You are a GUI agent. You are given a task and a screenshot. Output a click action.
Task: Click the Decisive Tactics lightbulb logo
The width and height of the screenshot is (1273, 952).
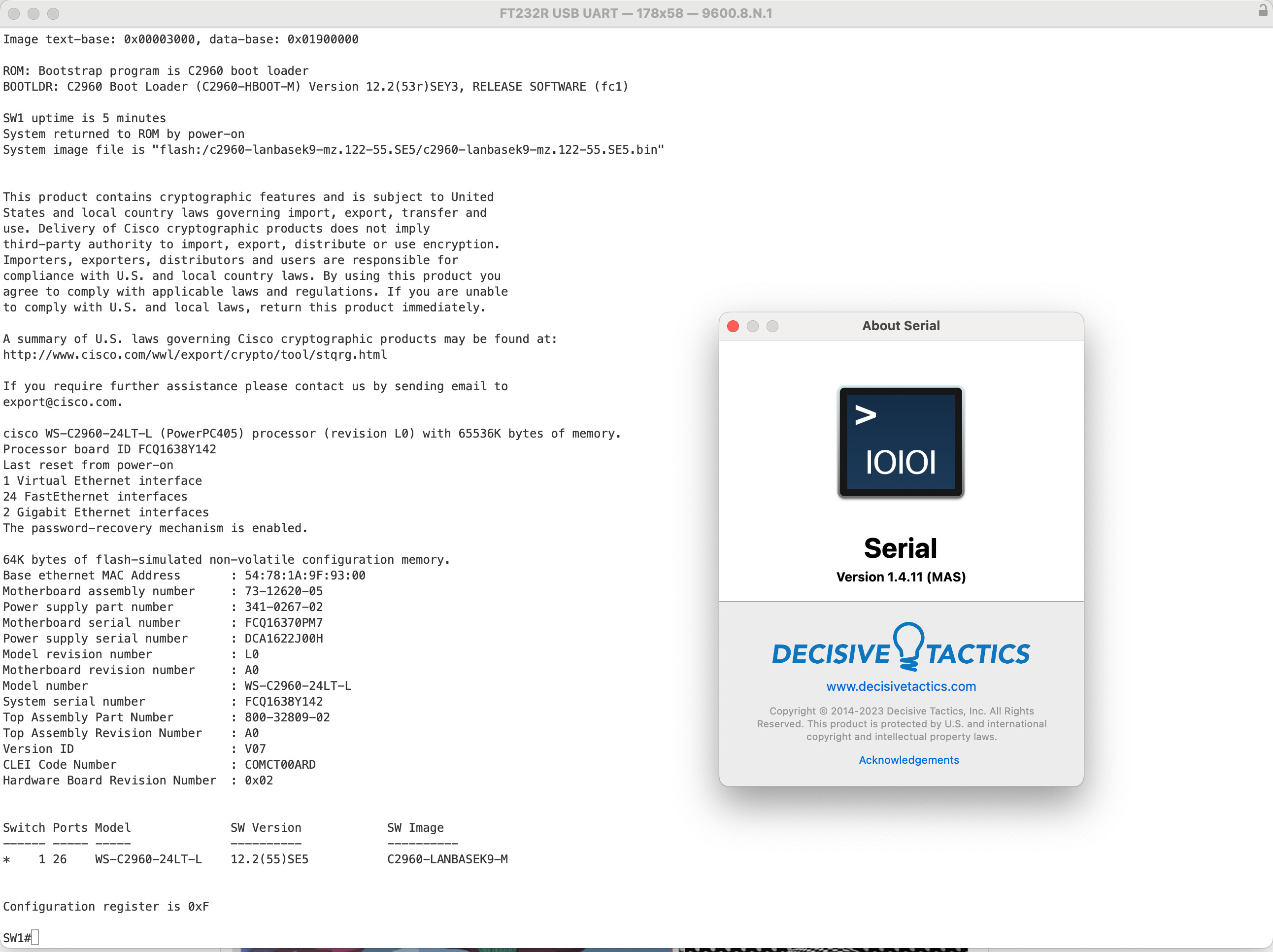click(x=908, y=646)
